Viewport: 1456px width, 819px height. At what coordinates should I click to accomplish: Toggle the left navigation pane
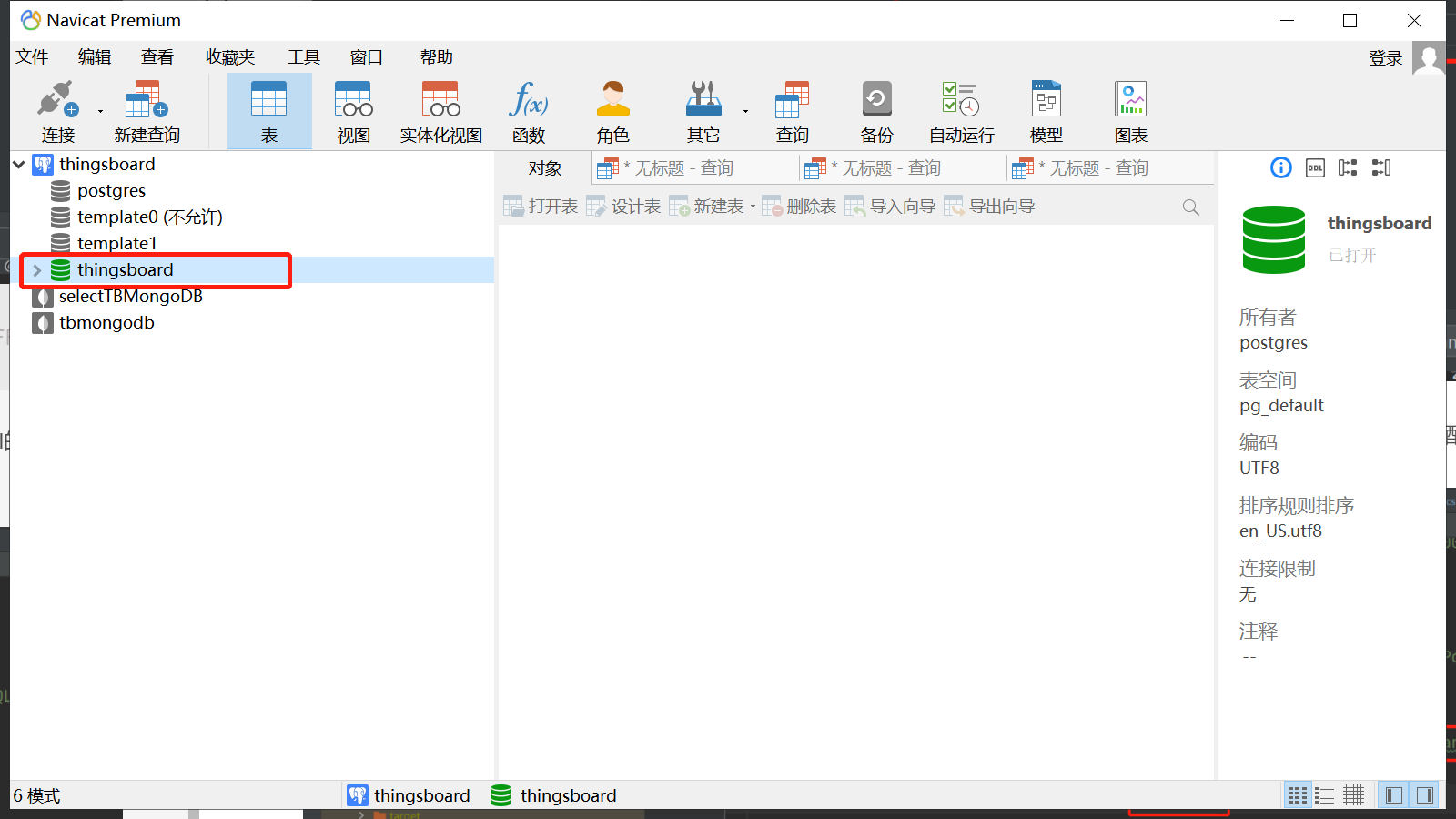click(x=1393, y=795)
